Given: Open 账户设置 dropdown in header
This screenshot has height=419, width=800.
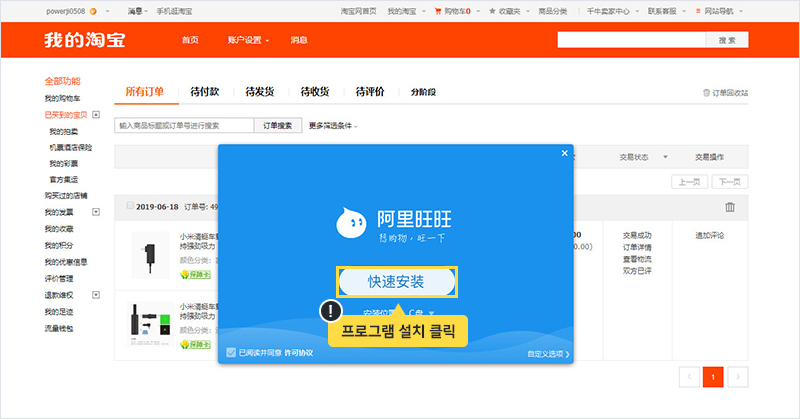Looking at the screenshot, I should coord(248,40).
